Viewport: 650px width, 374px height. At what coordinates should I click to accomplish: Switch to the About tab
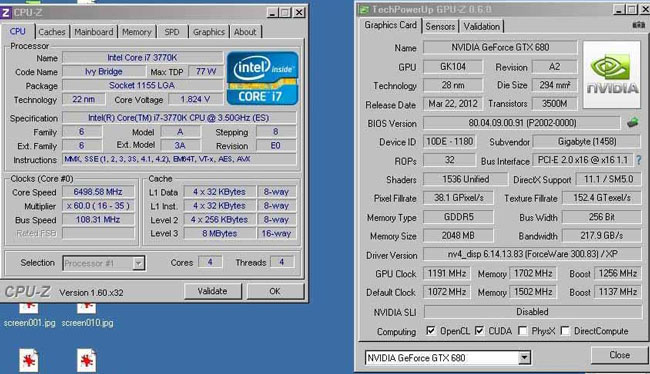(x=245, y=32)
